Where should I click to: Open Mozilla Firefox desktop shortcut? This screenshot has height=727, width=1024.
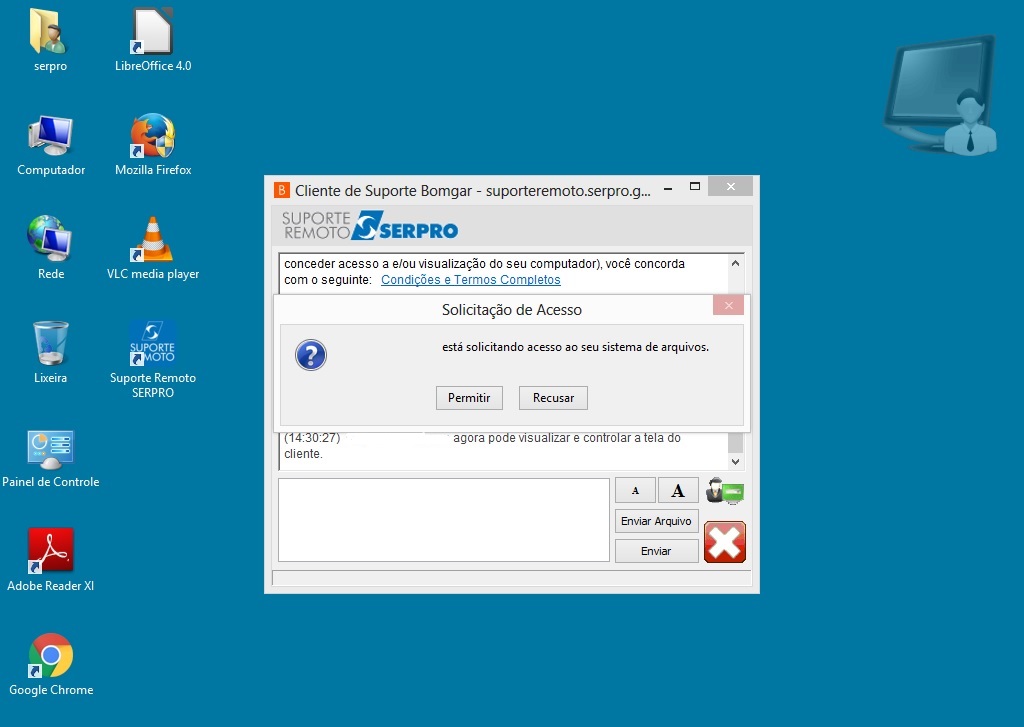153,136
